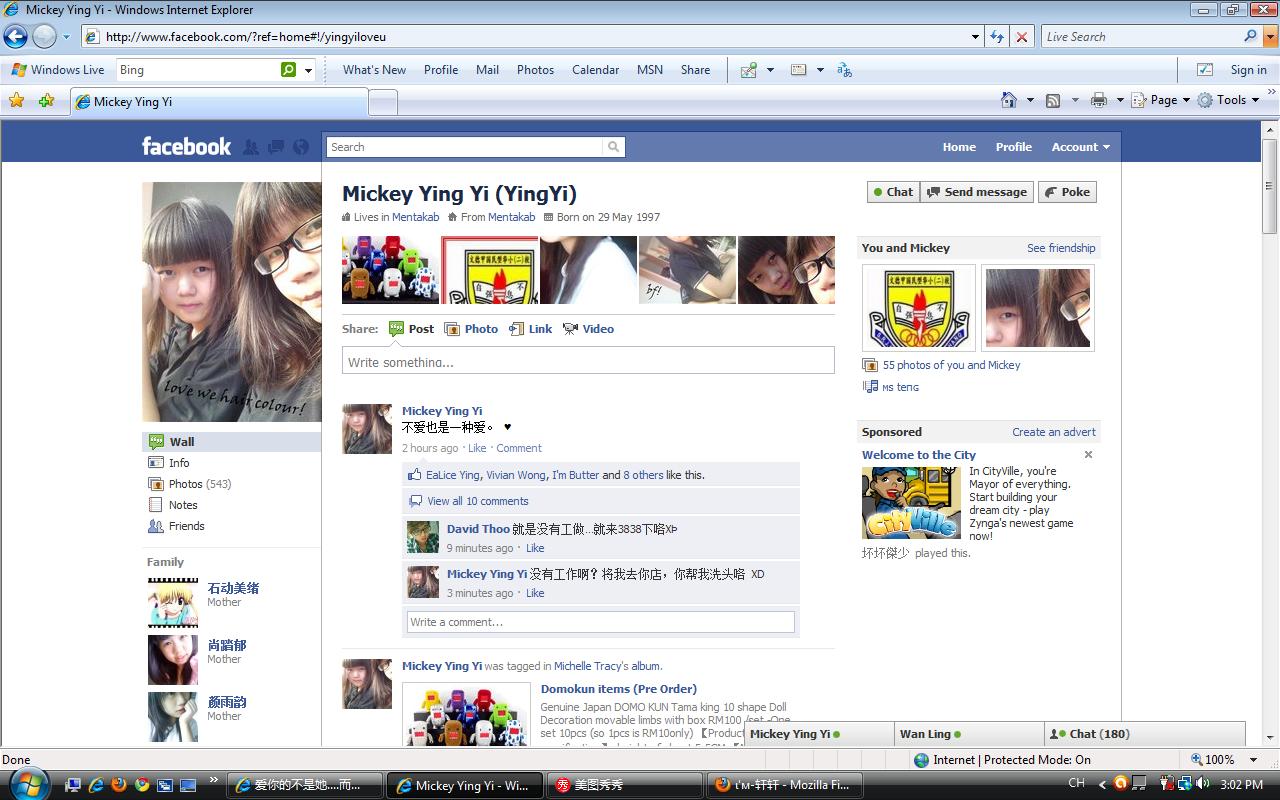Open Chrome from quick launch bar
This screenshot has width=1280, height=800.
(142, 785)
